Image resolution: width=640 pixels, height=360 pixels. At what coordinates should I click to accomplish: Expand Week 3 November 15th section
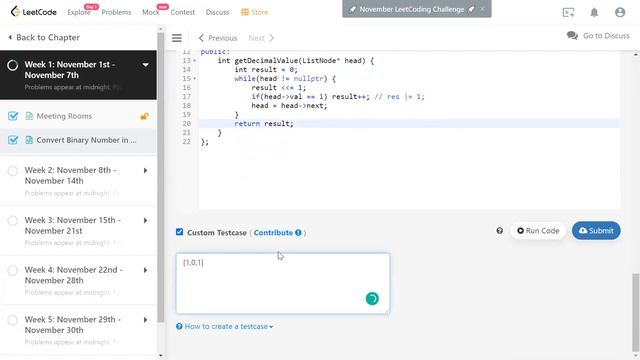tap(145, 220)
